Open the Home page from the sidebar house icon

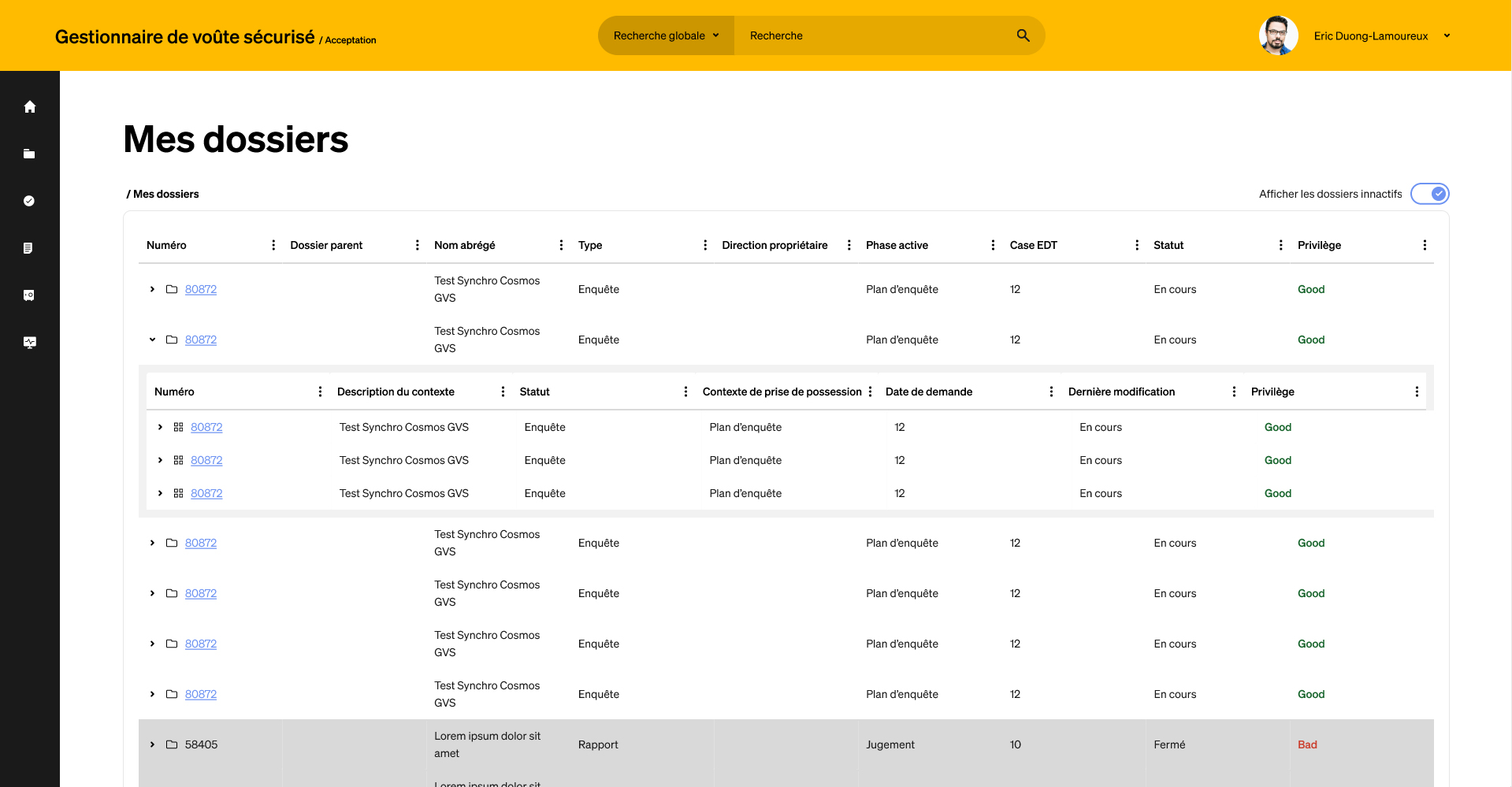click(29, 106)
